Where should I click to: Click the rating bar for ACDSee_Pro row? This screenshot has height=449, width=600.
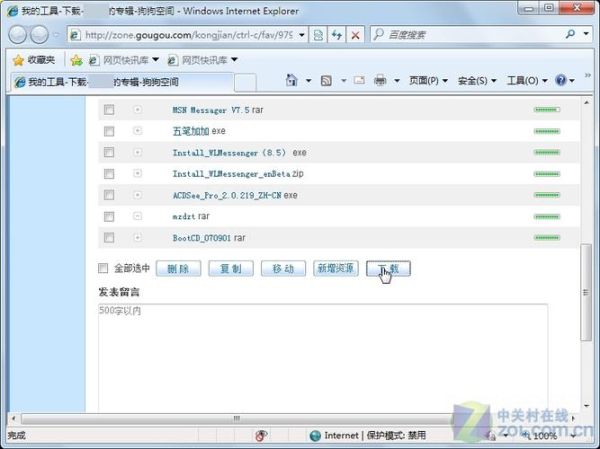tap(546, 195)
